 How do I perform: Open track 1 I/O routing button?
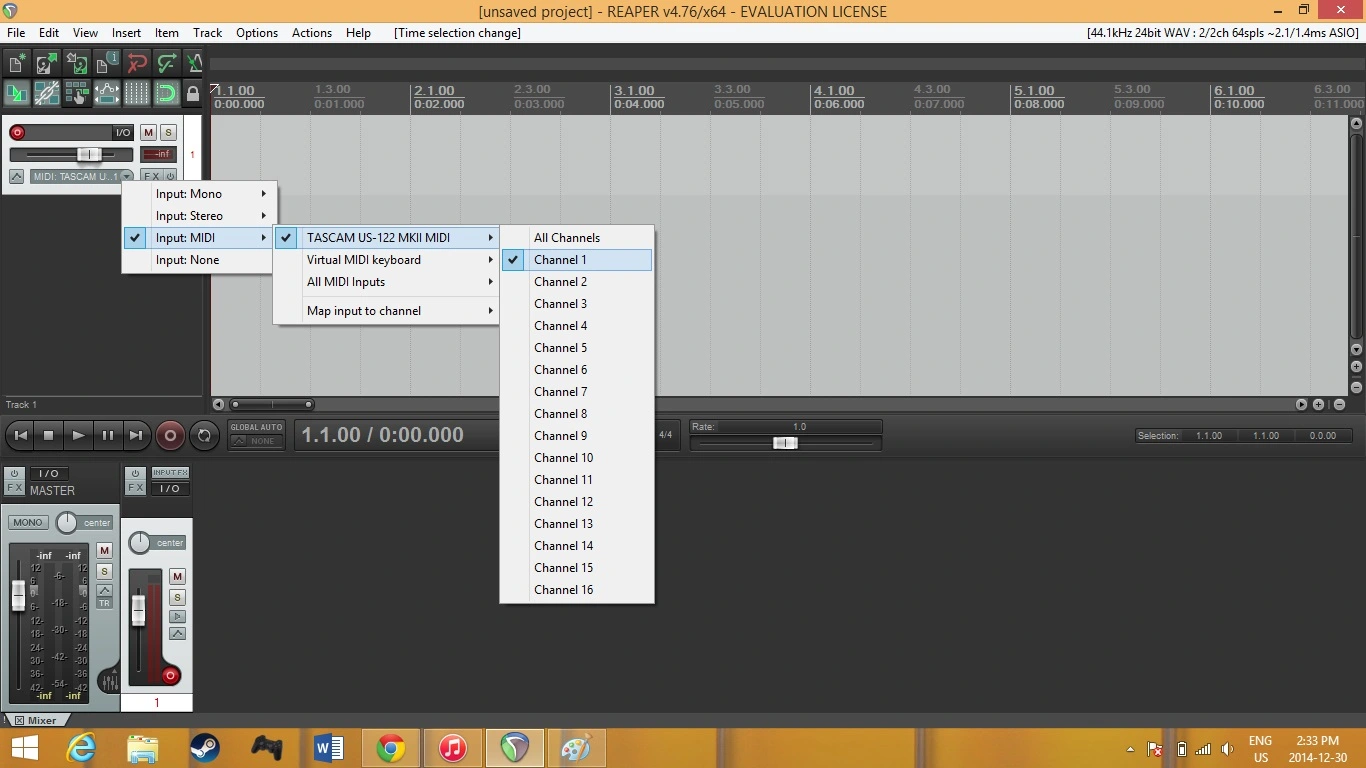point(122,132)
